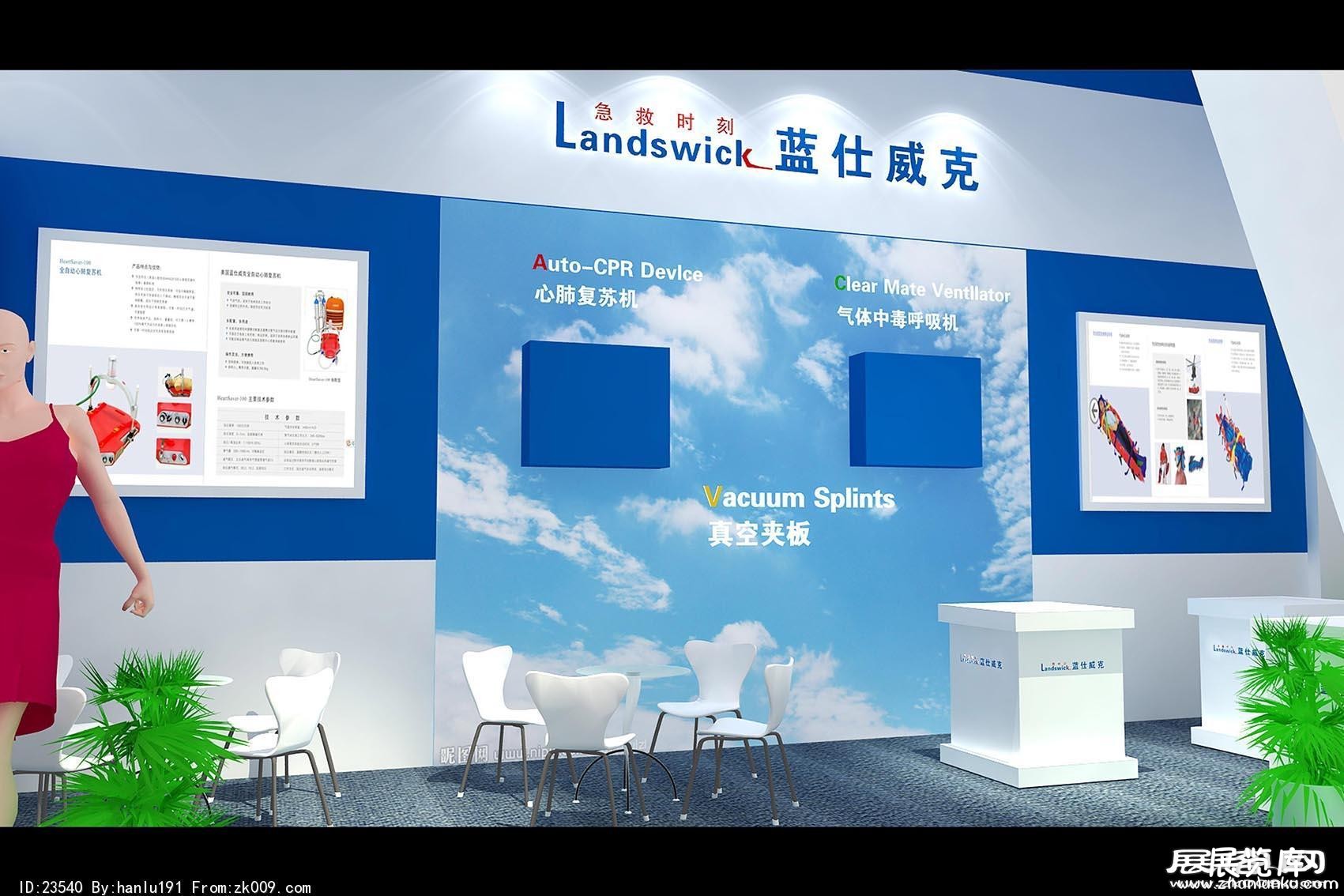Select the Auto-CPR Device heading
The height and width of the screenshot is (896, 1344).
tap(617, 268)
